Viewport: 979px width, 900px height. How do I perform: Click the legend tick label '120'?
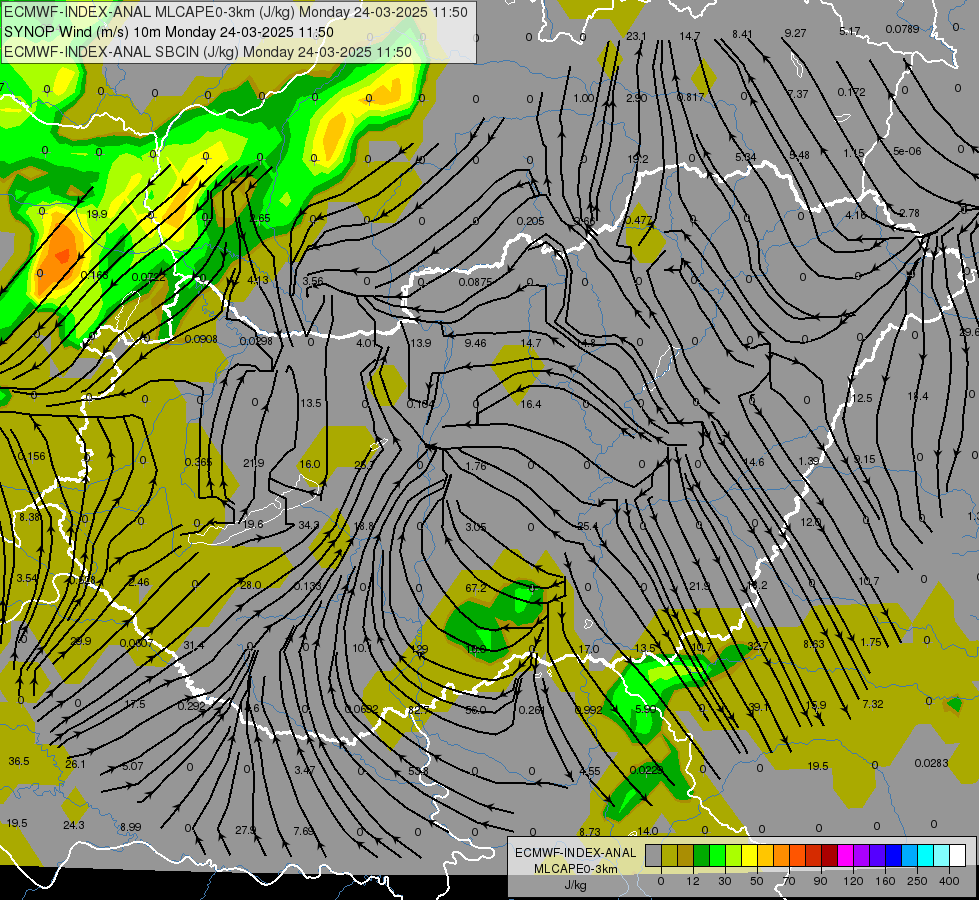[x=852, y=881]
